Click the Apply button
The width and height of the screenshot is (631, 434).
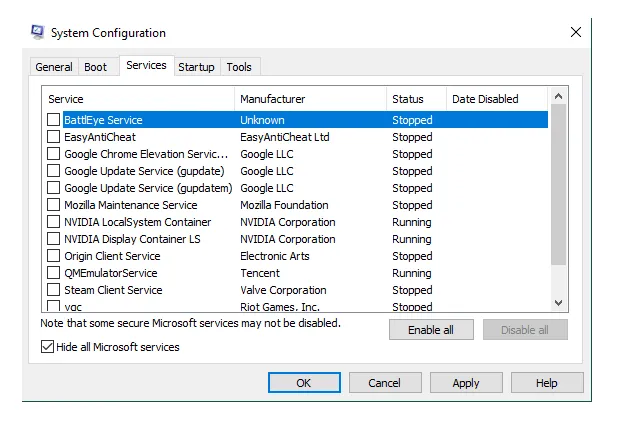[x=466, y=382]
